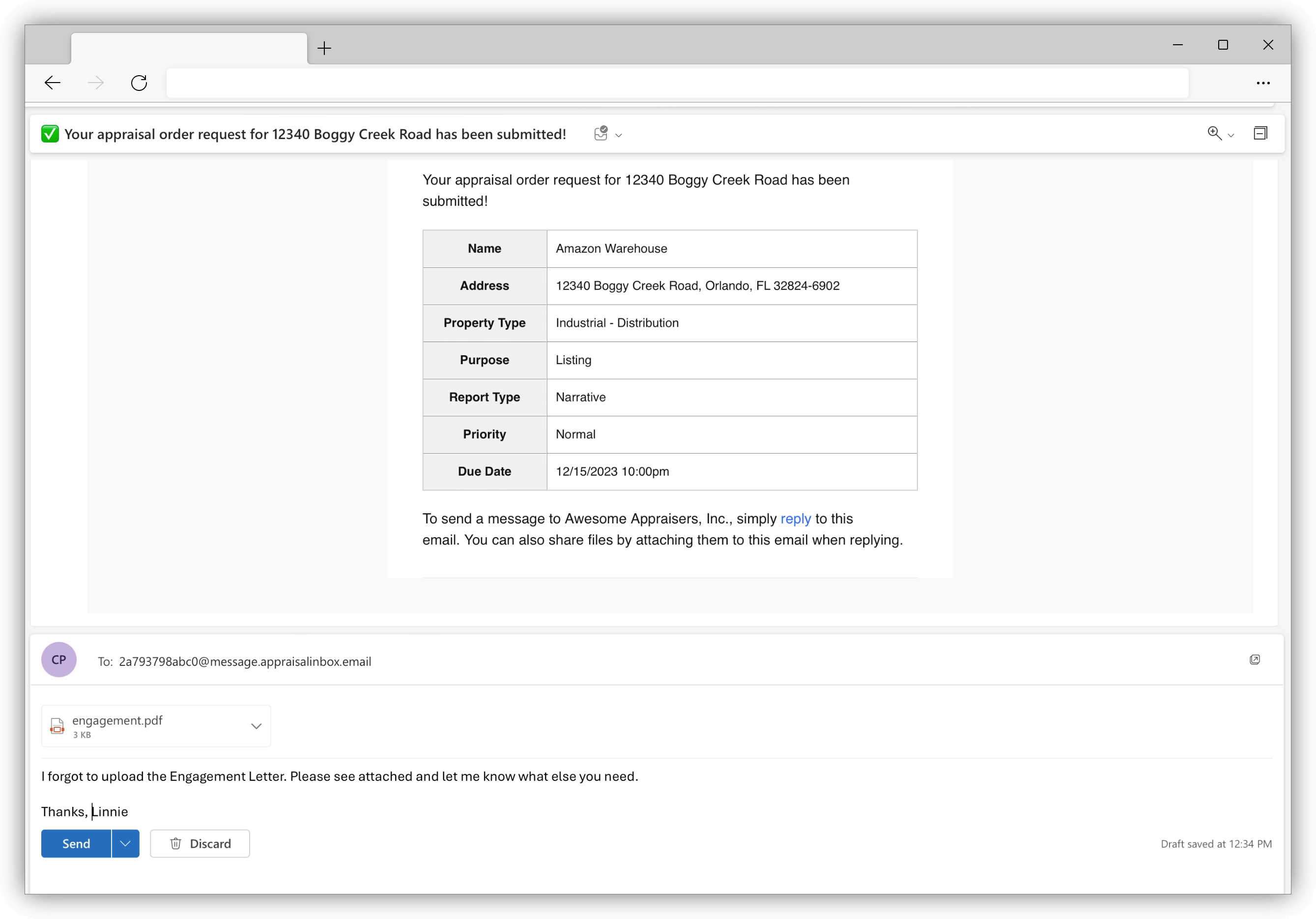Screen dimensions: 1316x919
Task: Switch the reading pane layout icon
Action: click(x=1261, y=133)
